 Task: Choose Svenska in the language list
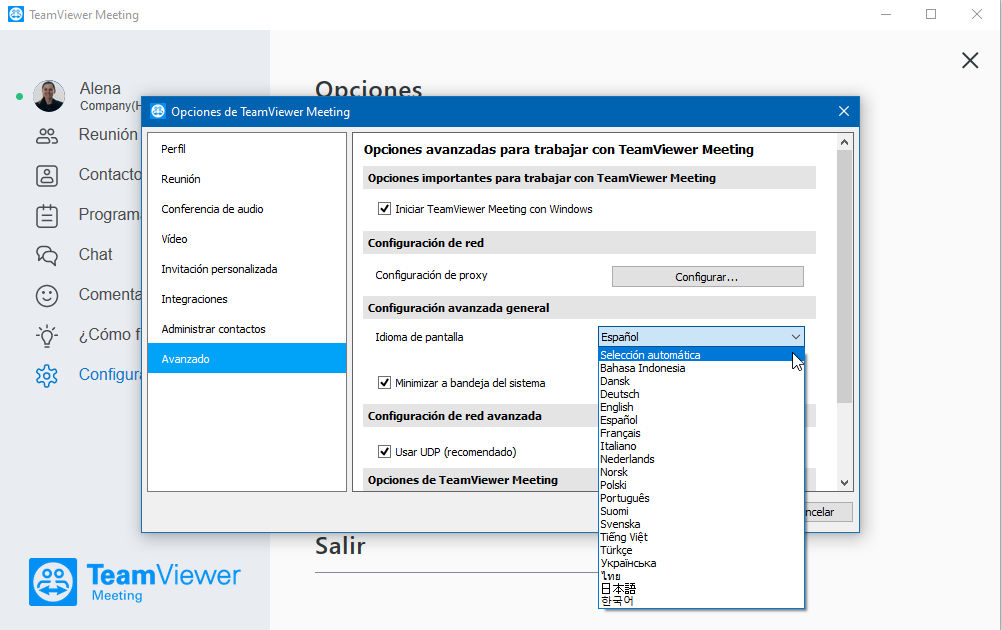click(701, 524)
